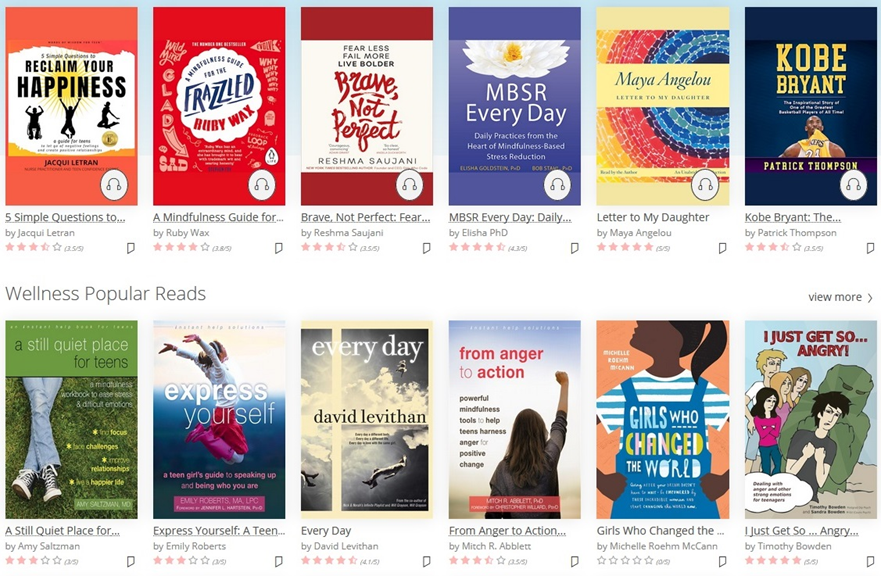Toggle bookmark for Express Yourself by Emily Roberts
The width and height of the screenshot is (881, 576).
click(x=278, y=561)
